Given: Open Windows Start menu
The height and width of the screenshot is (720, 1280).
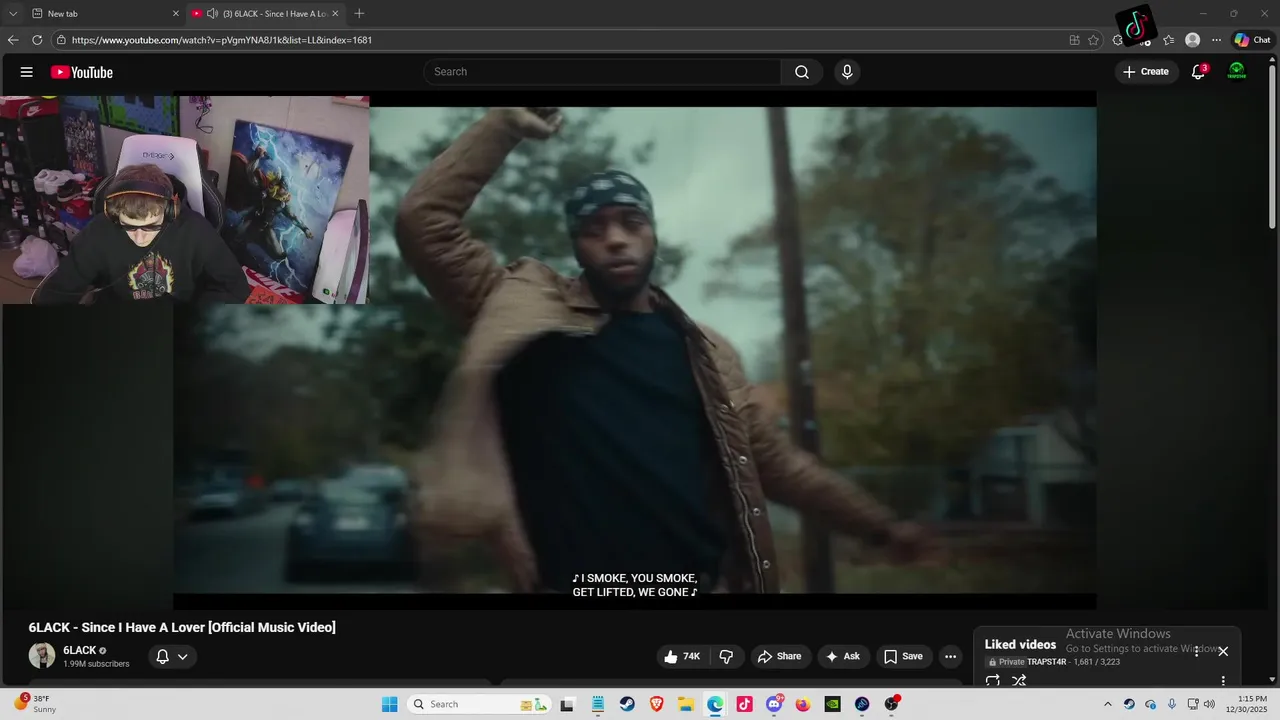Looking at the screenshot, I should coord(390,704).
